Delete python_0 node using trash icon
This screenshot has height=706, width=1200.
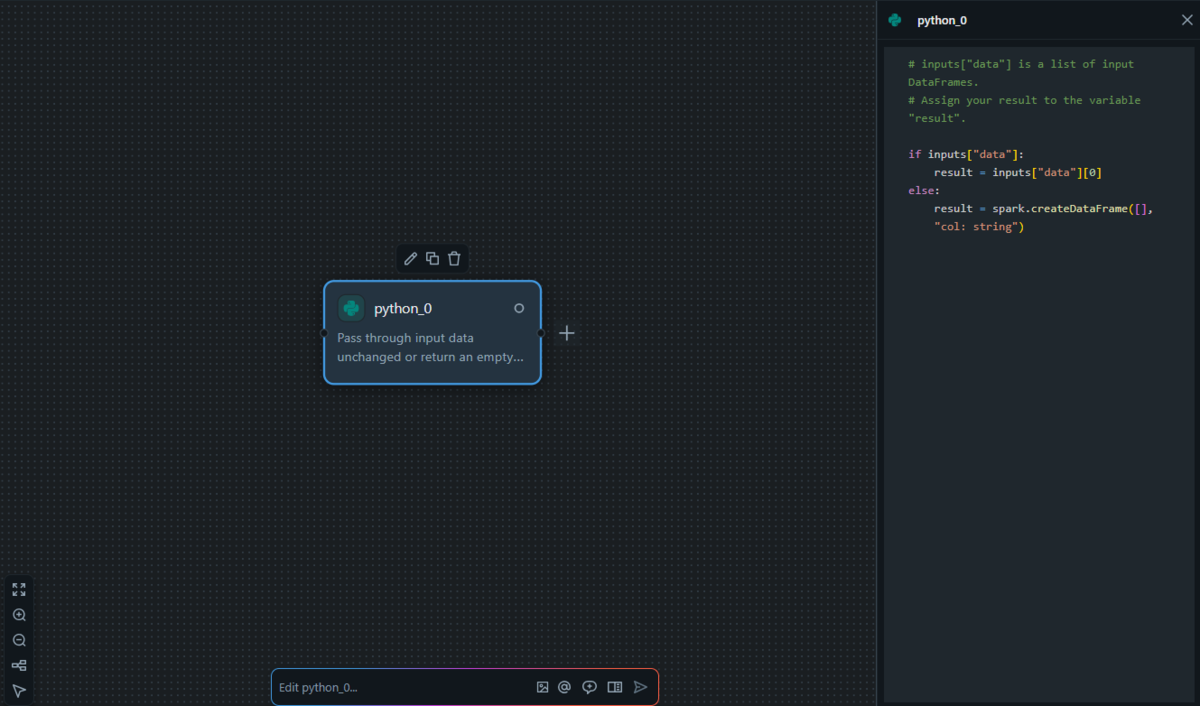(454, 259)
